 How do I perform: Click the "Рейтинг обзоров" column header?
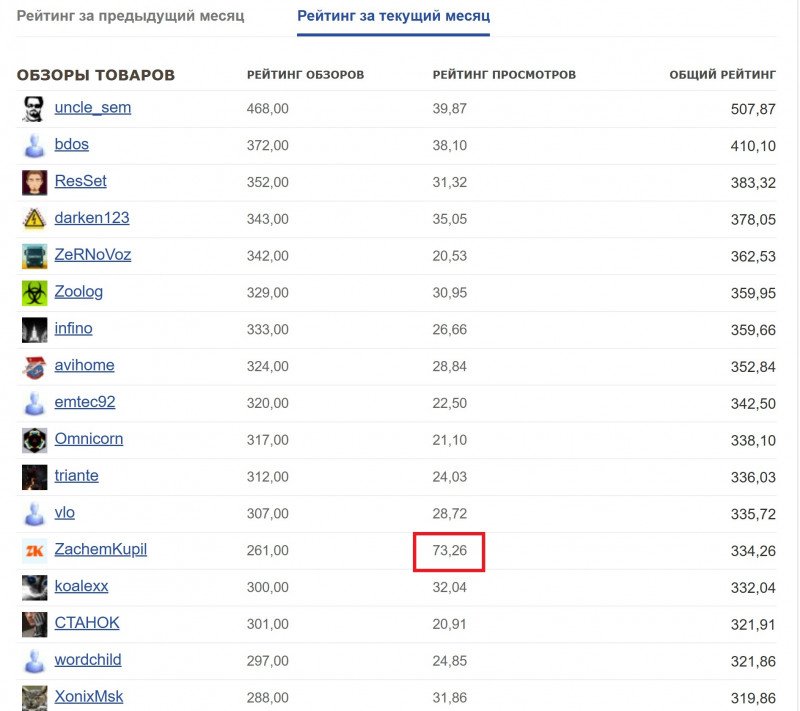click(305, 75)
